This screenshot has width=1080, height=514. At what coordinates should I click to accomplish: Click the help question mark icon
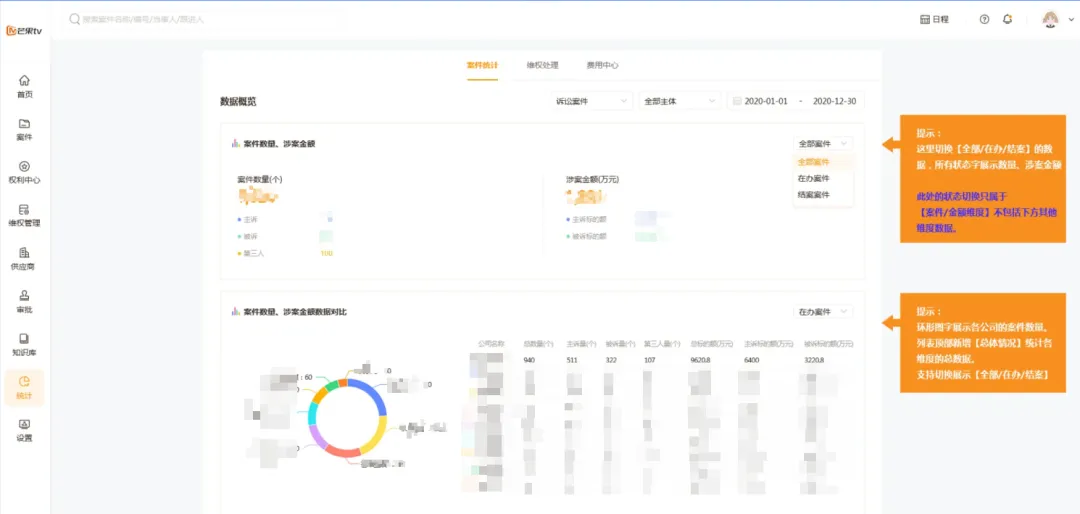point(984,19)
